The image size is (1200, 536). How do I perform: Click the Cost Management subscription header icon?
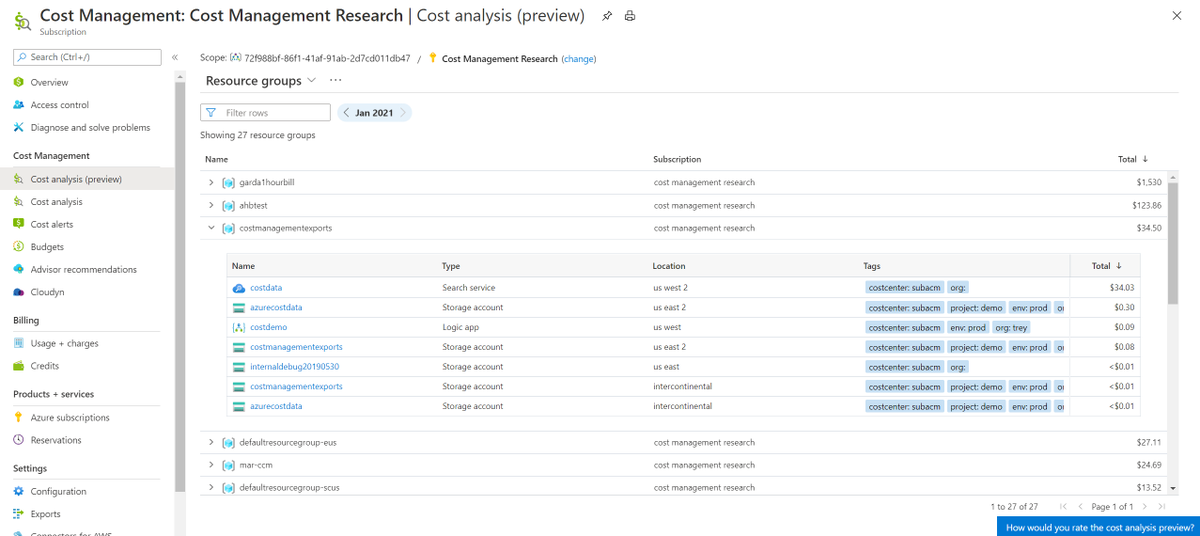click(21, 21)
